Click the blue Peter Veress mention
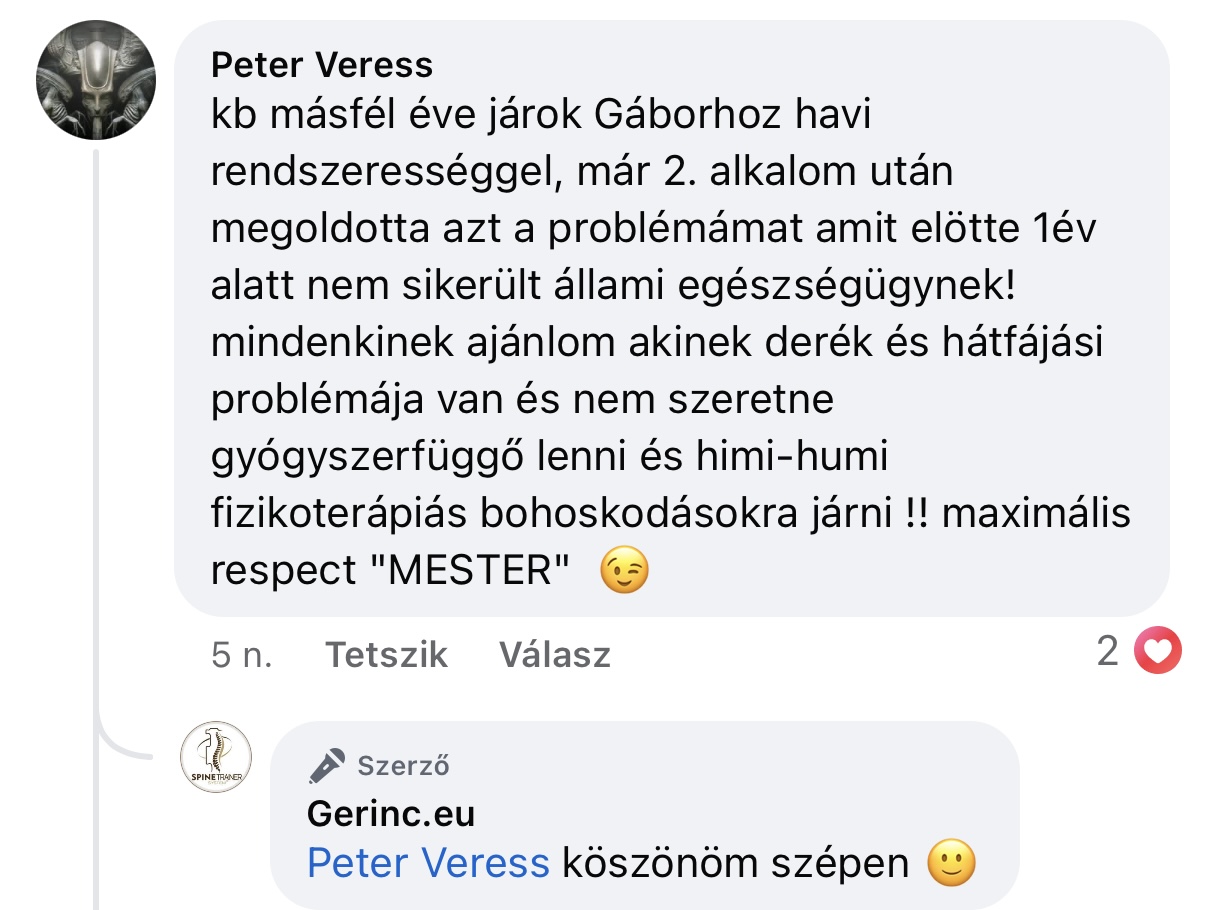1206x910 pixels. pyautogui.click(x=428, y=862)
